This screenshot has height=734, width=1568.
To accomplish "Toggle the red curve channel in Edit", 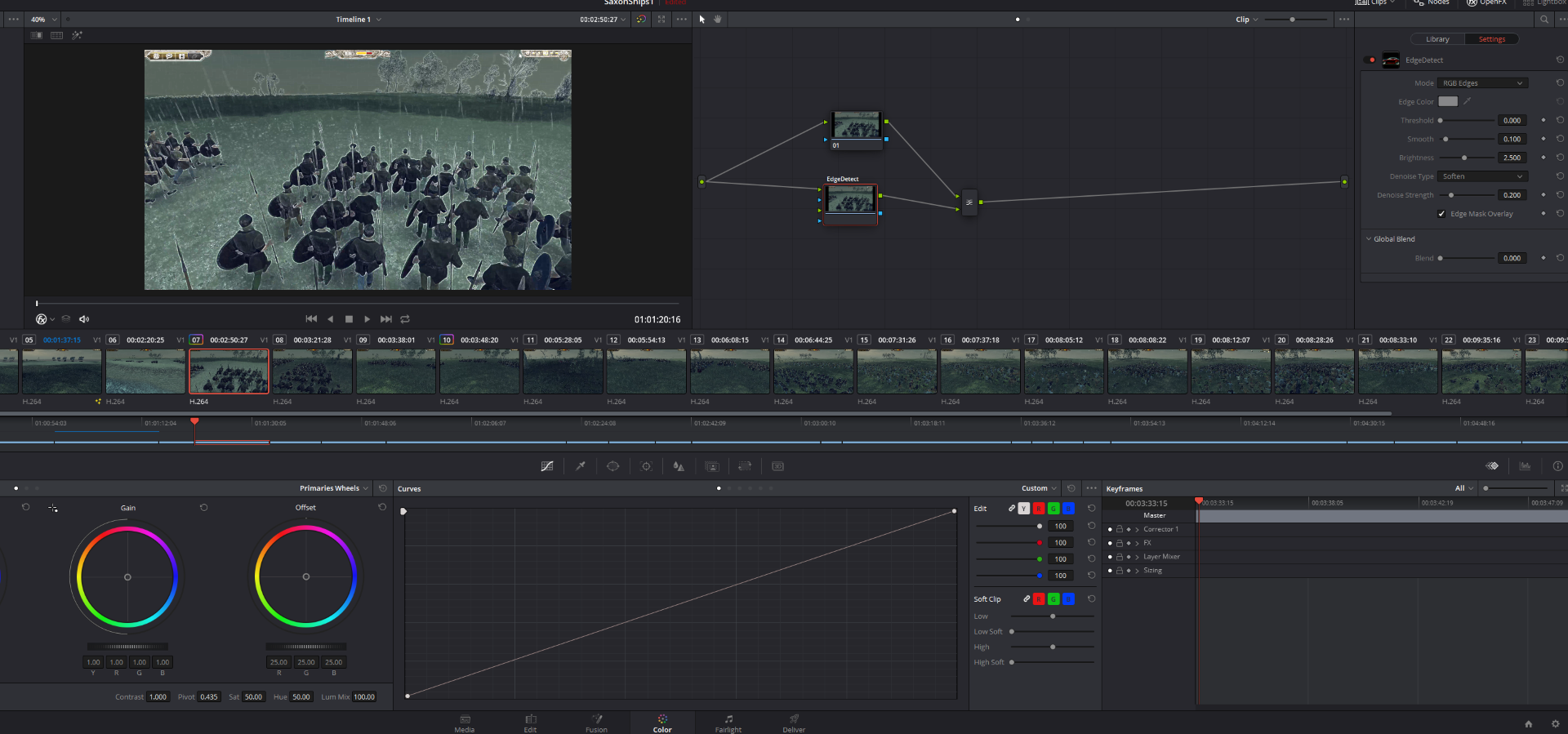I will 1039,509.
